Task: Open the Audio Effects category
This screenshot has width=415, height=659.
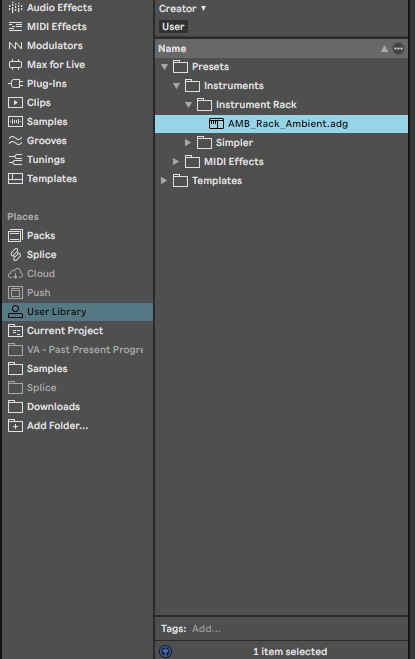Action: [59, 8]
